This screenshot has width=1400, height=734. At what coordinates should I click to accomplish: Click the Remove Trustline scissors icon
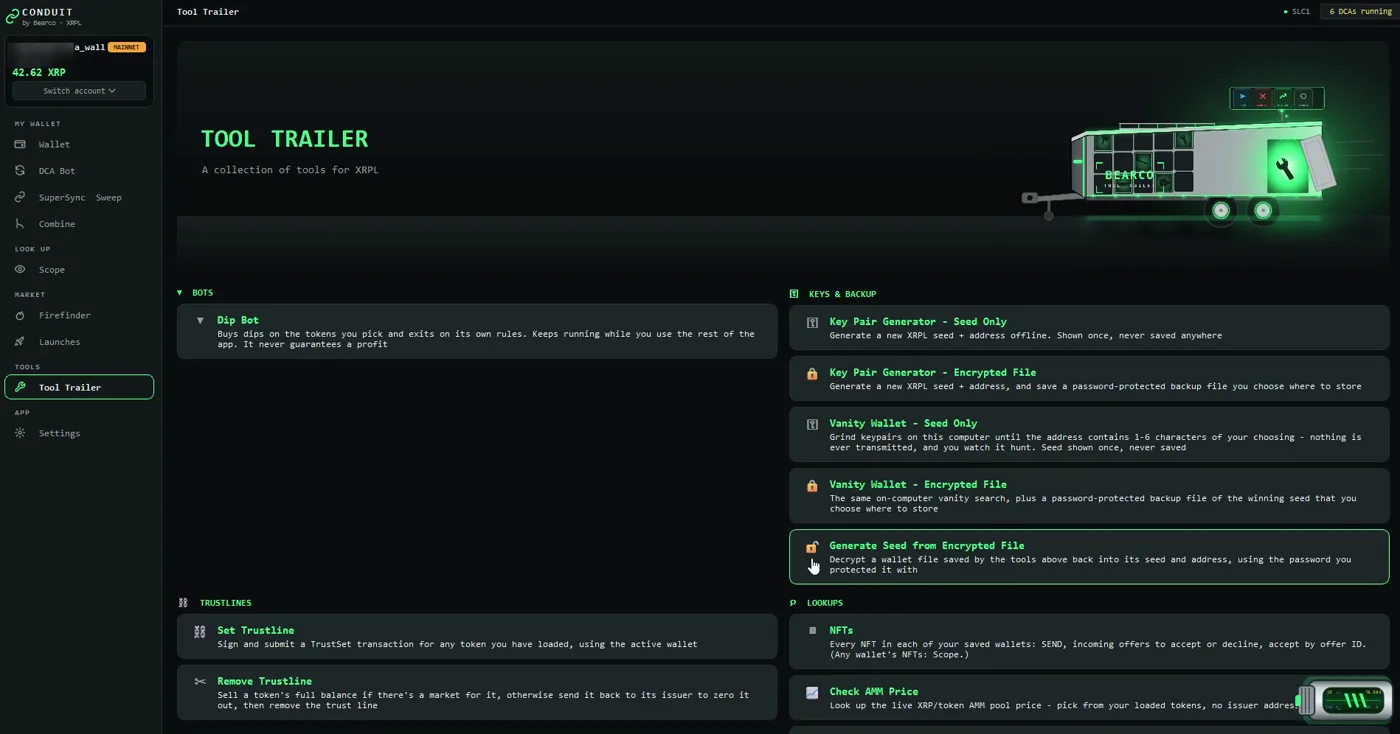point(200,682)
